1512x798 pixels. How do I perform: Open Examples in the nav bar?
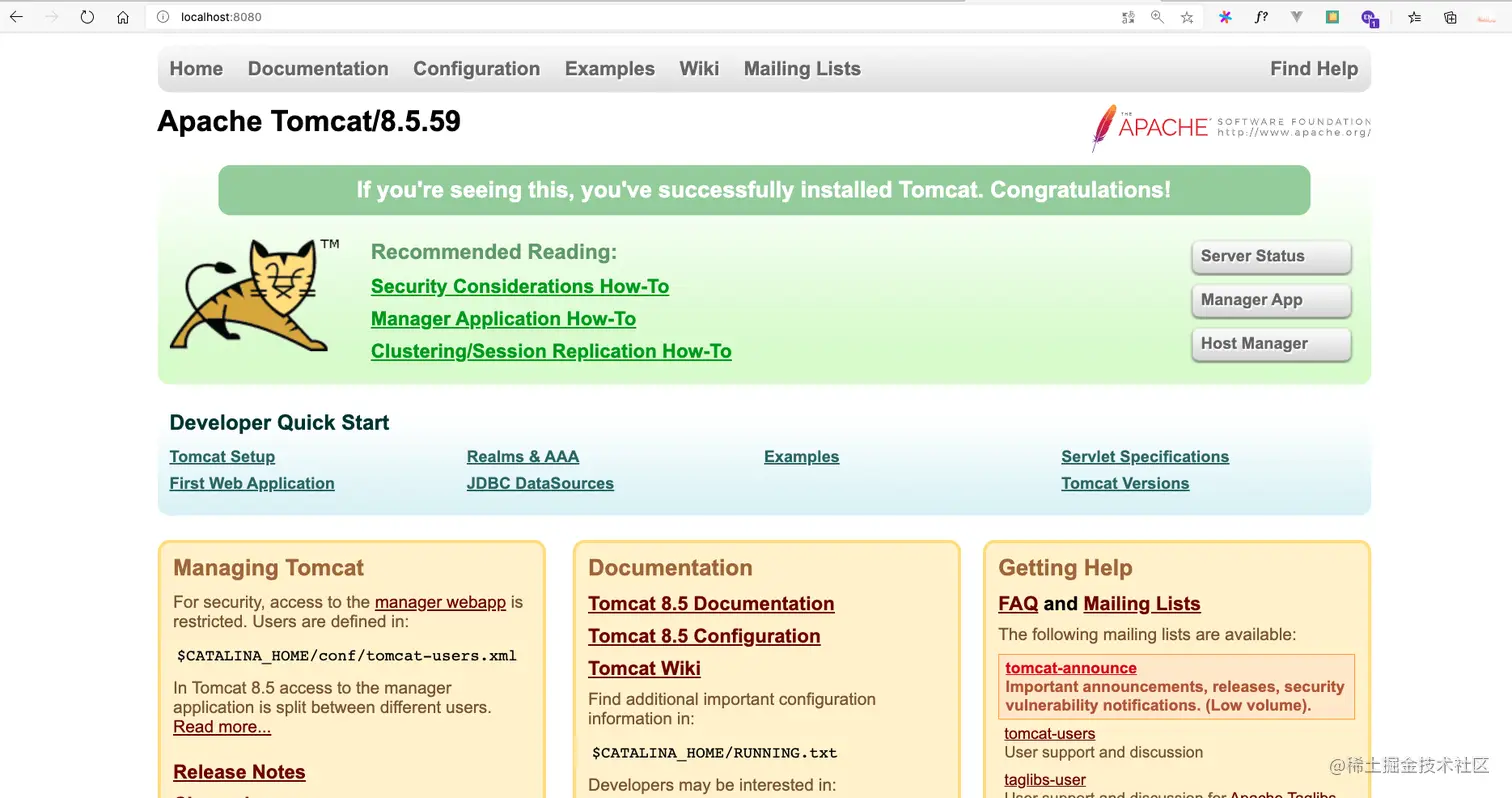(610, 69)
